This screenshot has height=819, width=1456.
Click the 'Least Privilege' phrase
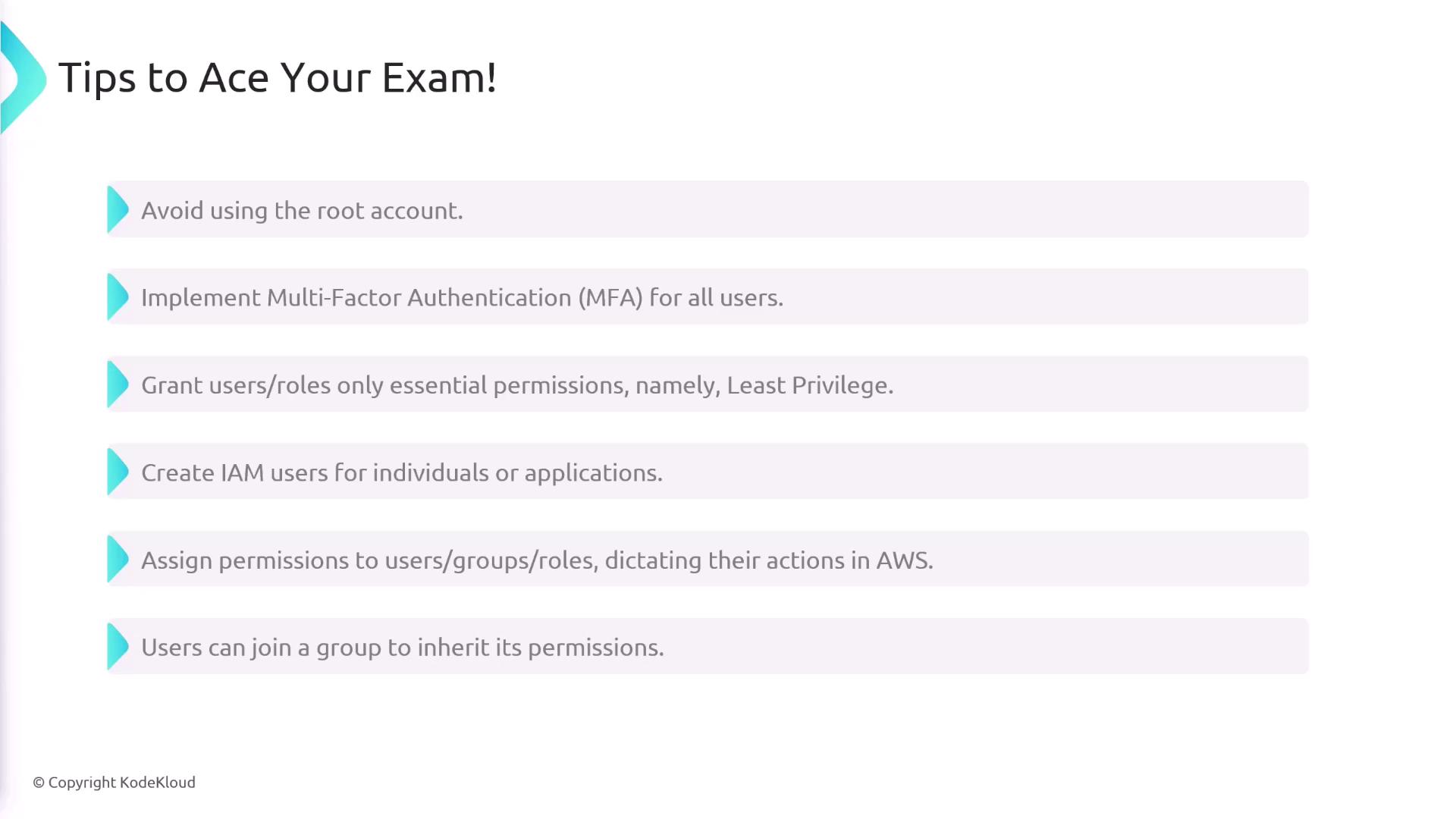point(809,385)
